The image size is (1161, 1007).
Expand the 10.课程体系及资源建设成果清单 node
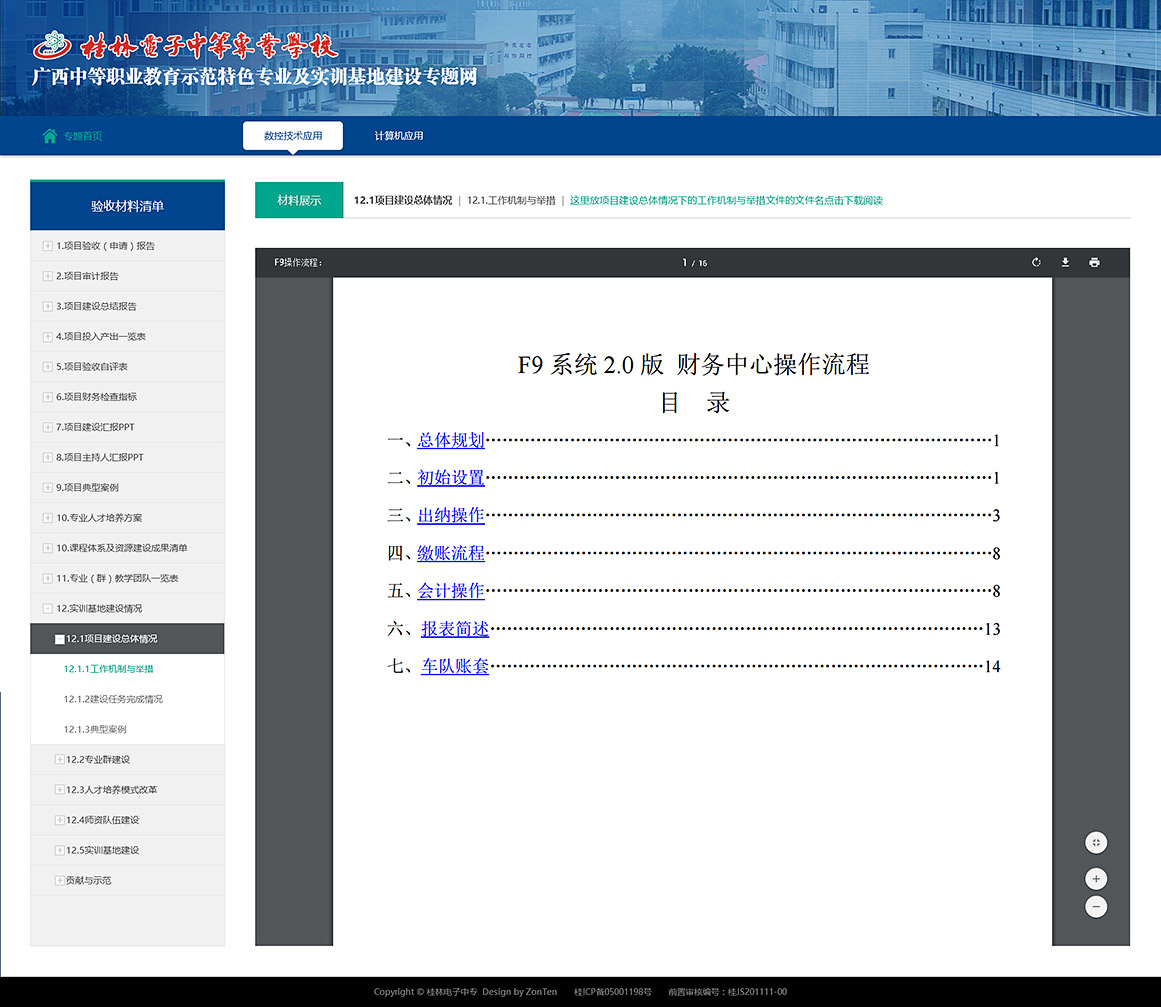click(47, 549)
